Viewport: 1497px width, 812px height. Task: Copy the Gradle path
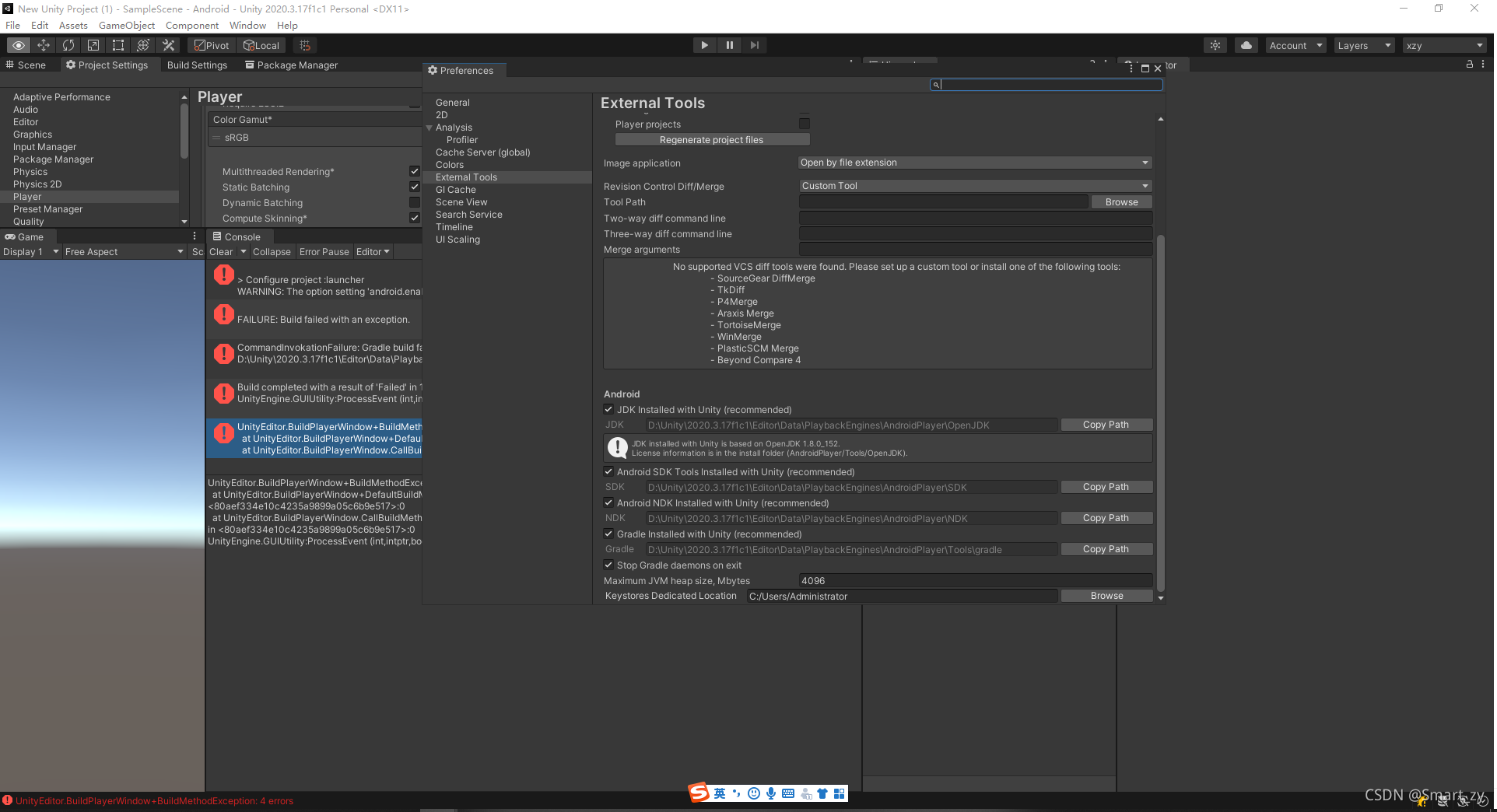1106,549
